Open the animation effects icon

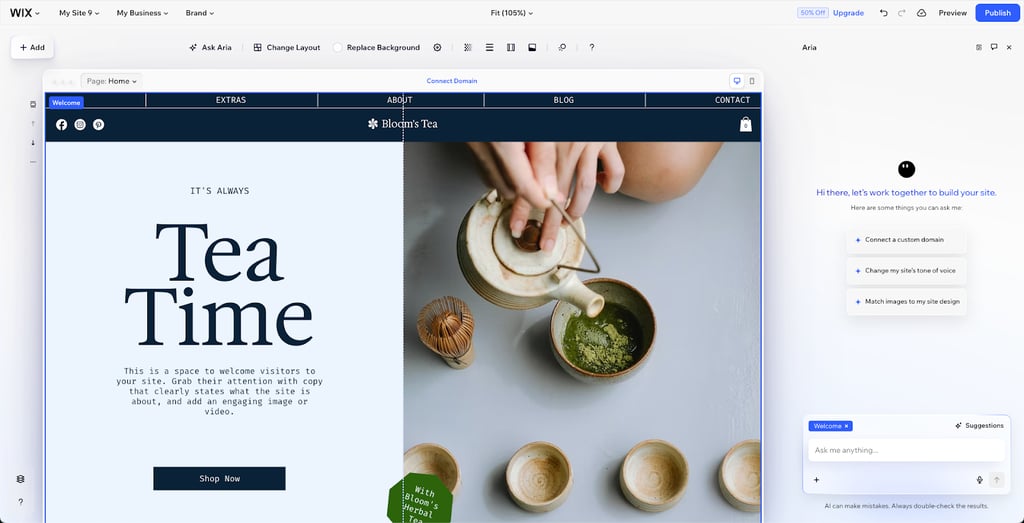562,48
